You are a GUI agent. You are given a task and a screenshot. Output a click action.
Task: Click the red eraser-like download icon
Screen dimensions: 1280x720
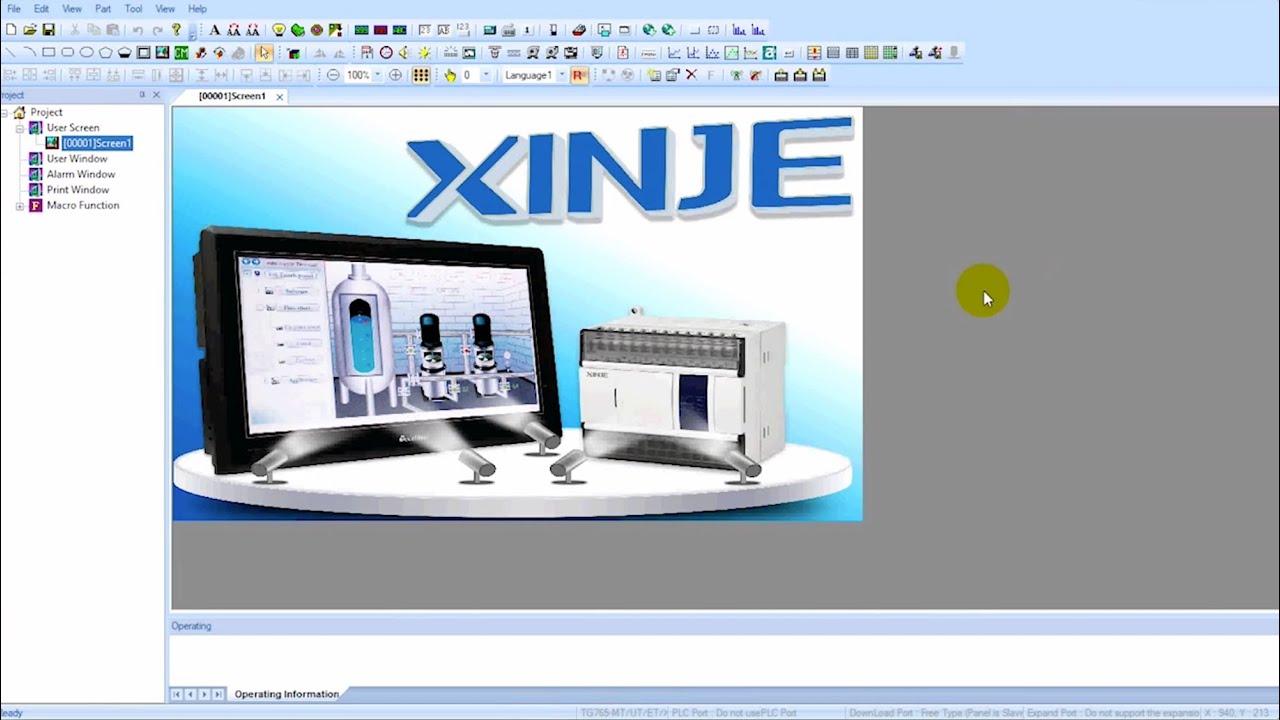point(579,30)
